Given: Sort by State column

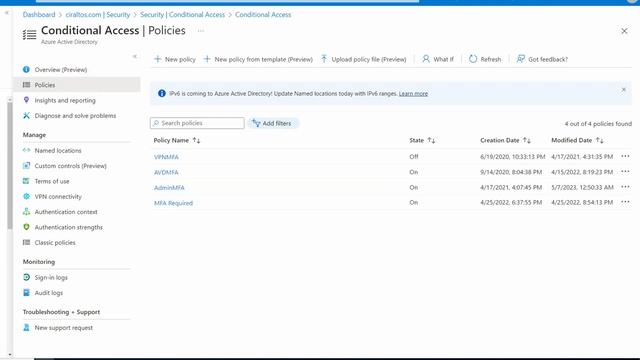Looking at the screenshot, I should point(422,140).
